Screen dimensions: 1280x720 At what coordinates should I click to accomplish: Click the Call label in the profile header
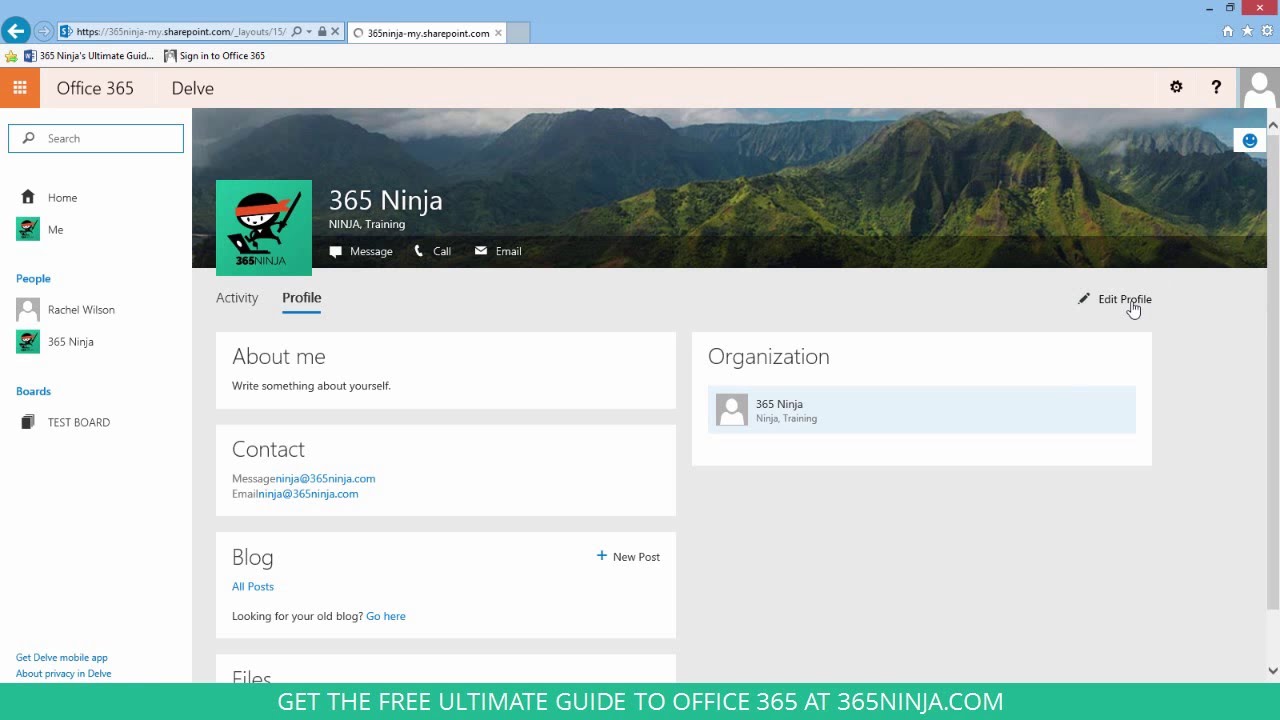(442, 251)
